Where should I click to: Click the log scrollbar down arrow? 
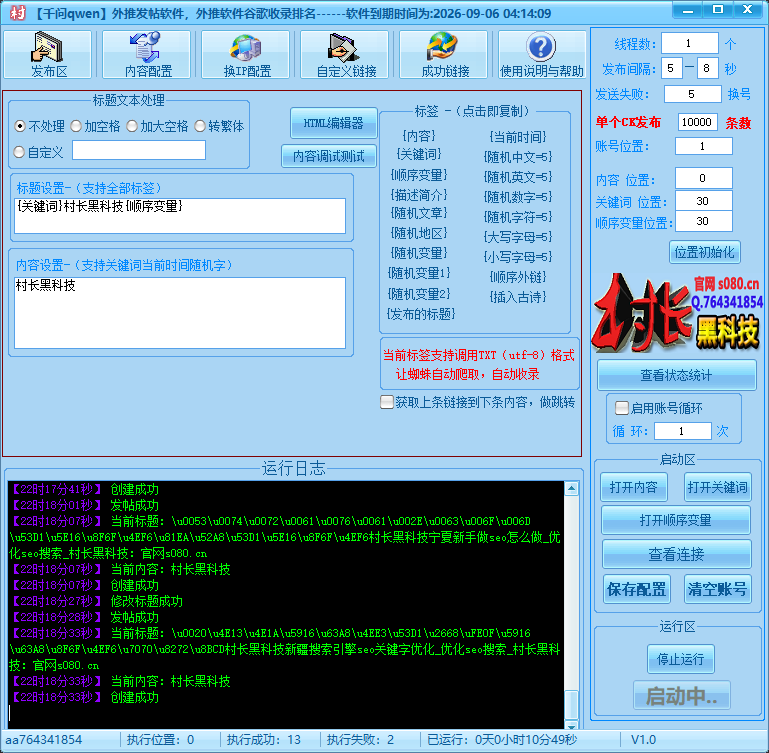pos(571,726)
